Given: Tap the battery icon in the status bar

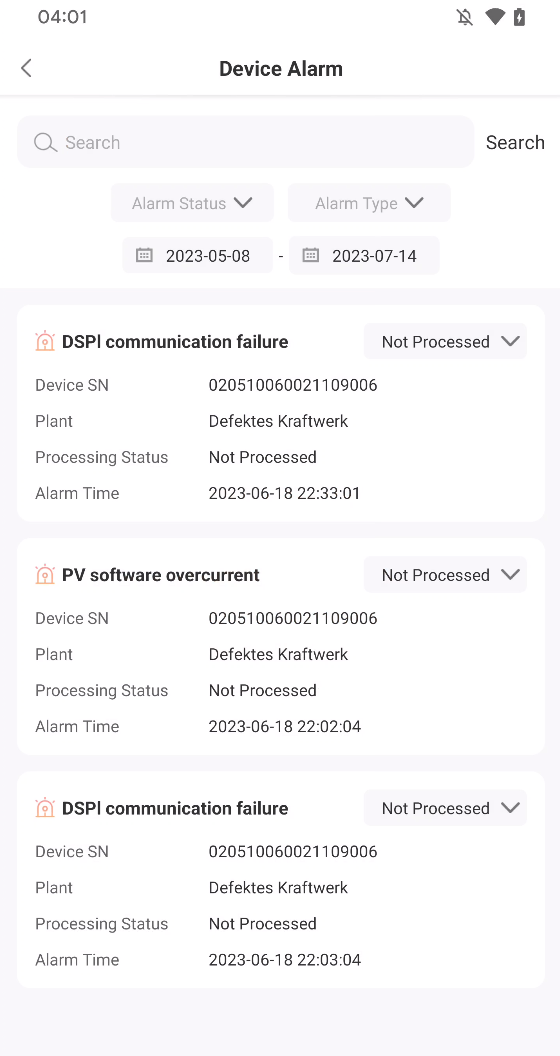Looking at the screenshot, I should click(x=519, y=17).
